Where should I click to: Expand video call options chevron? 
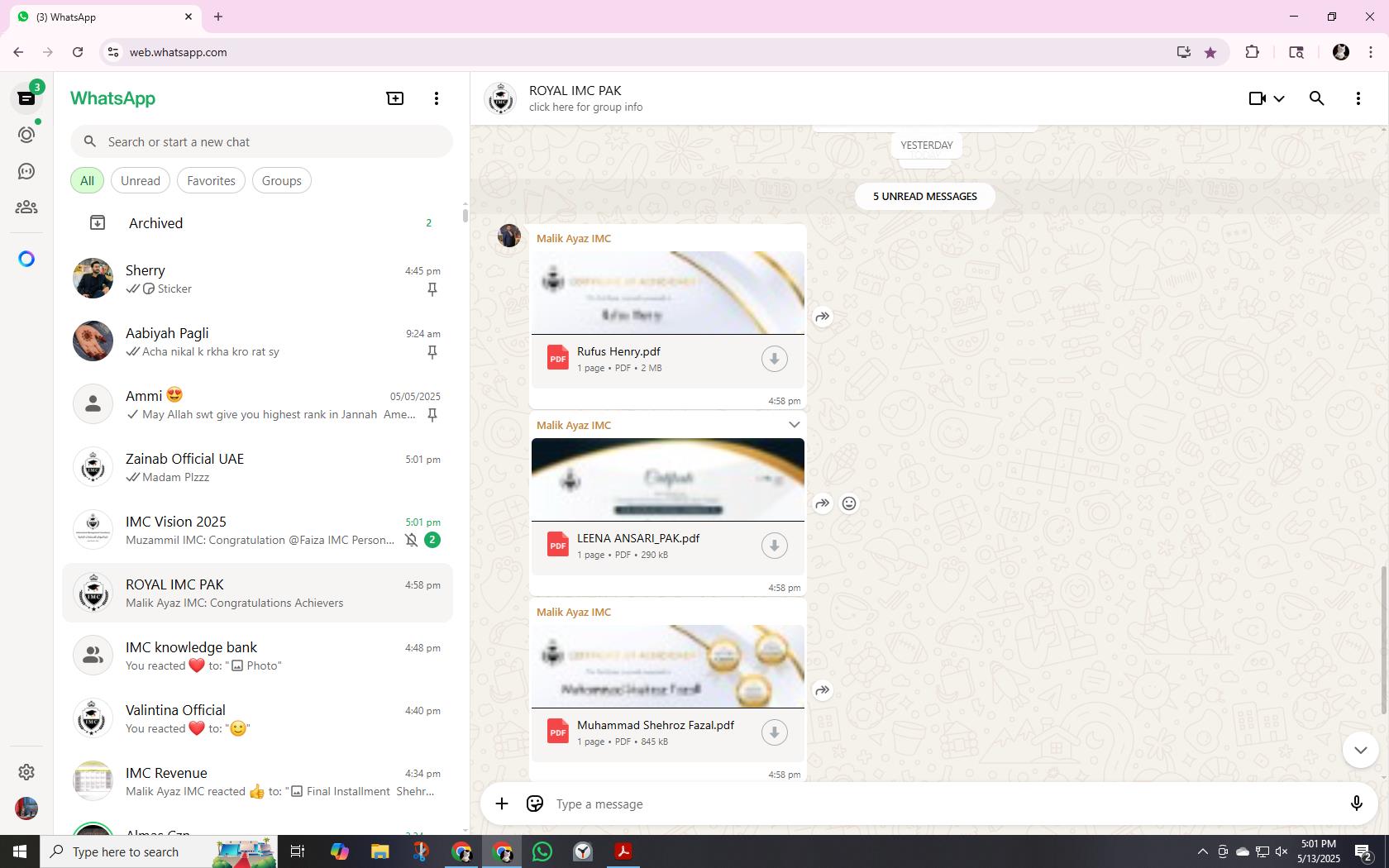1279,98
